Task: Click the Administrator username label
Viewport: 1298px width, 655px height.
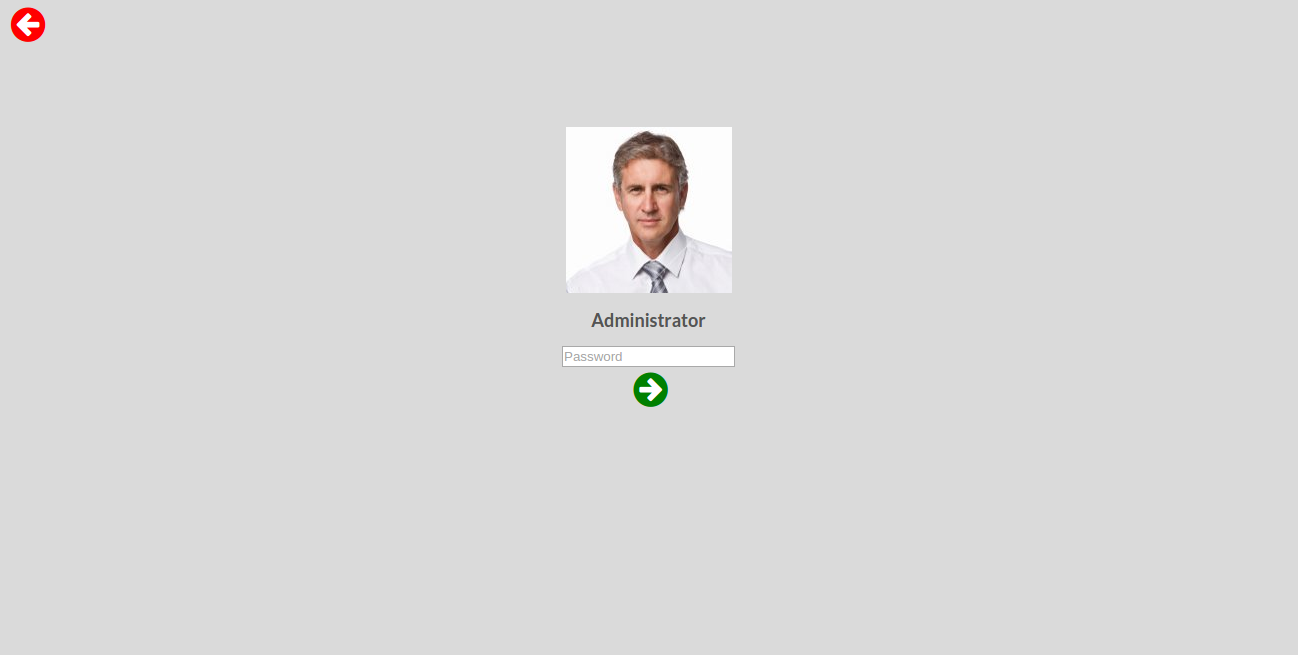Action: (648, 321)
